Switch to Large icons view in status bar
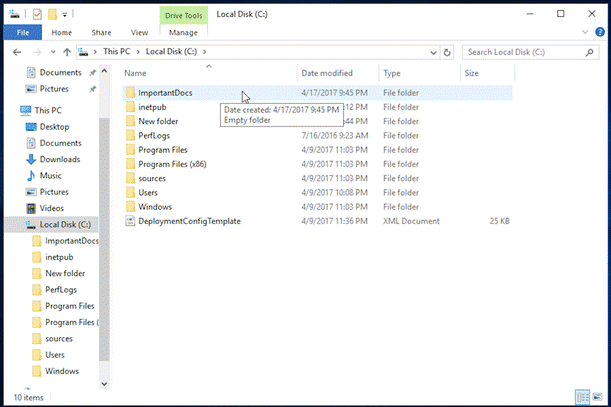 point(598,397)
